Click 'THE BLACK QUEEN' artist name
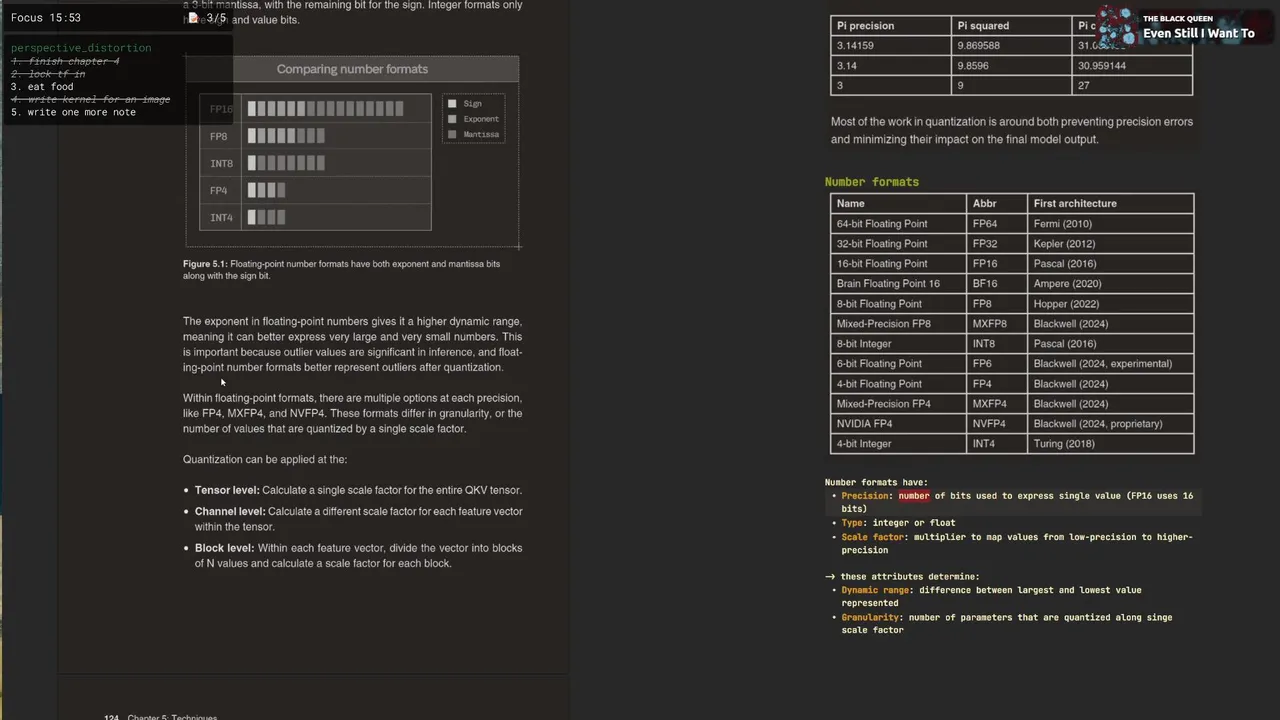 1178,18
